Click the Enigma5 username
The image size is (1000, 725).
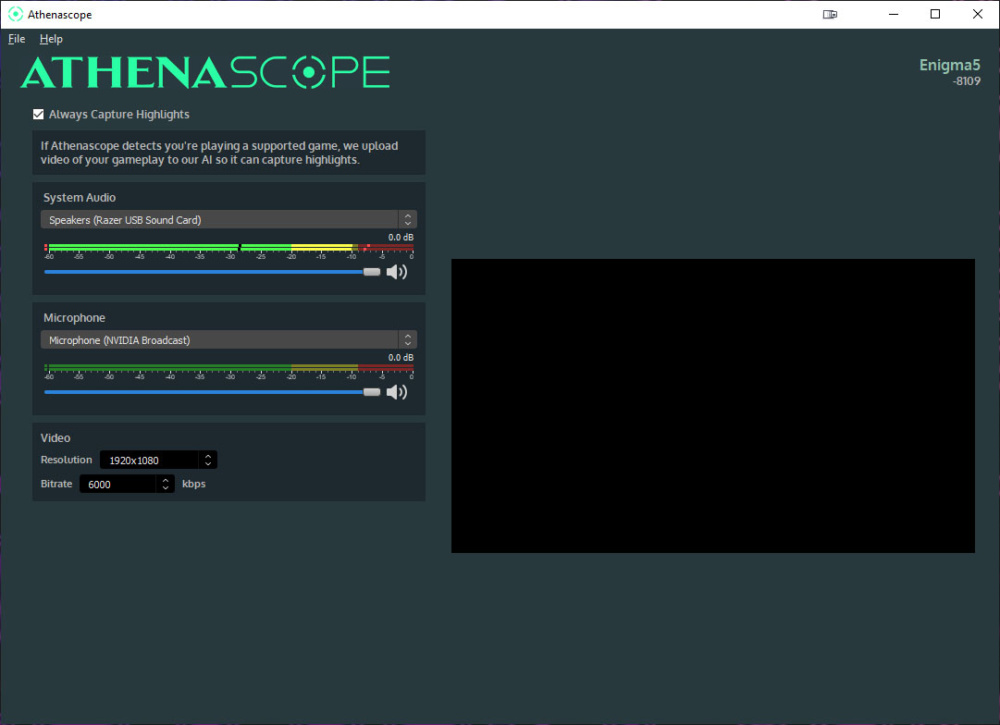click(950, 65)
